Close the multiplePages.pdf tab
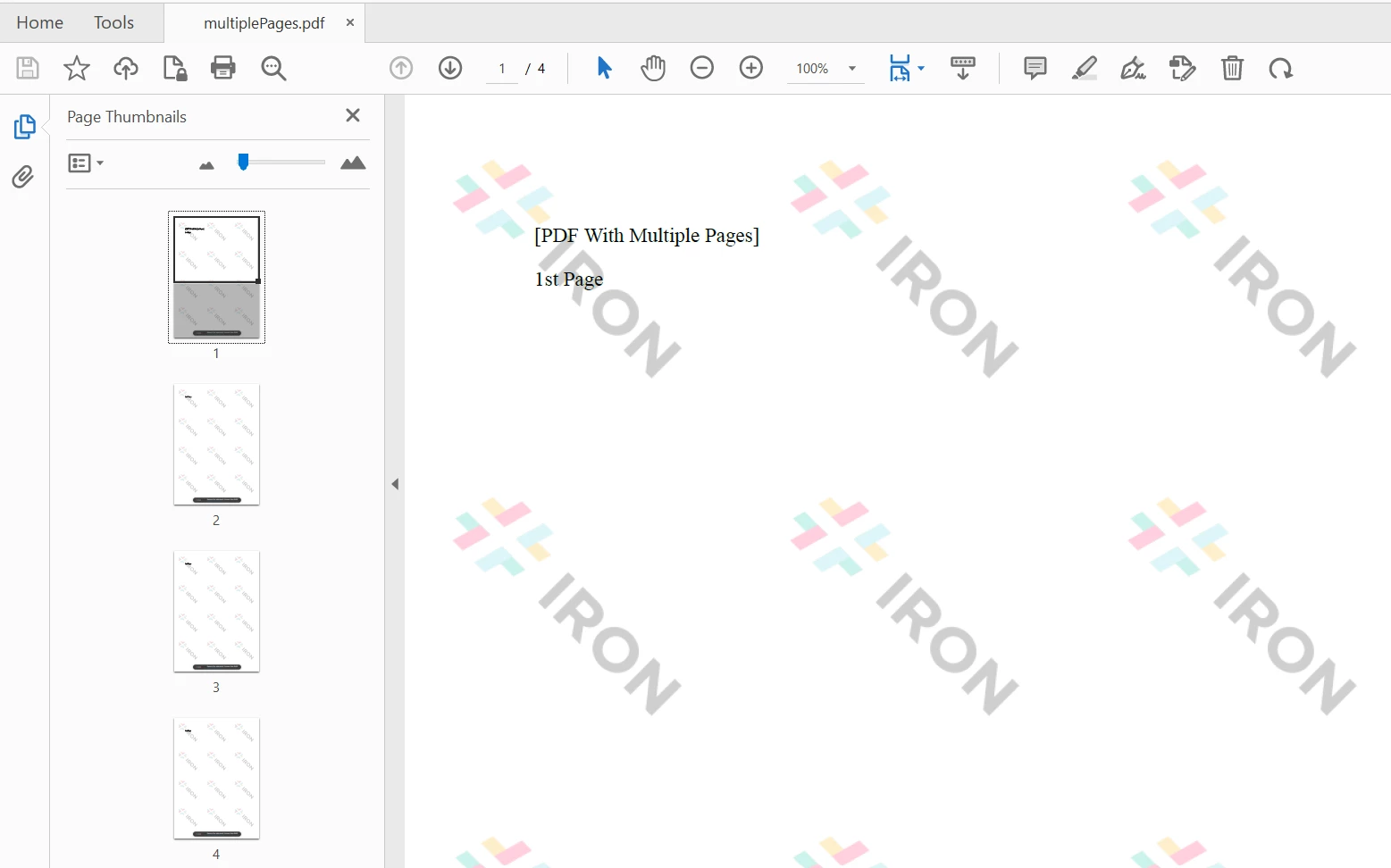This screenshot has height=868, width=1391. (x=350, y=22)
